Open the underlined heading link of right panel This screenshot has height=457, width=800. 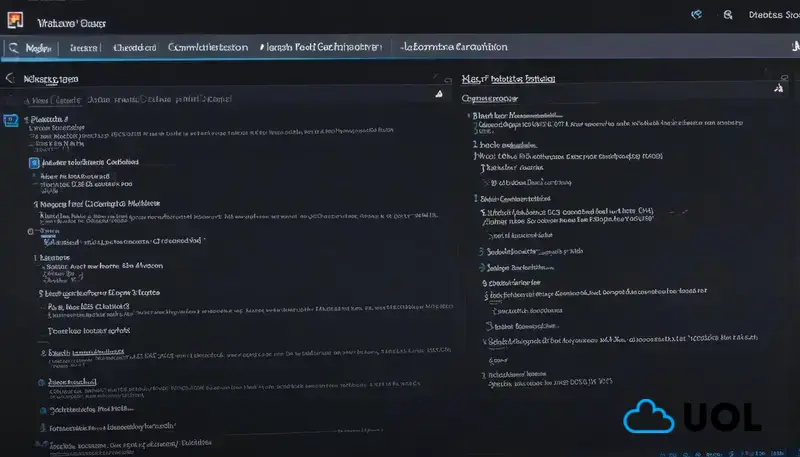click(x=508, y=79)
